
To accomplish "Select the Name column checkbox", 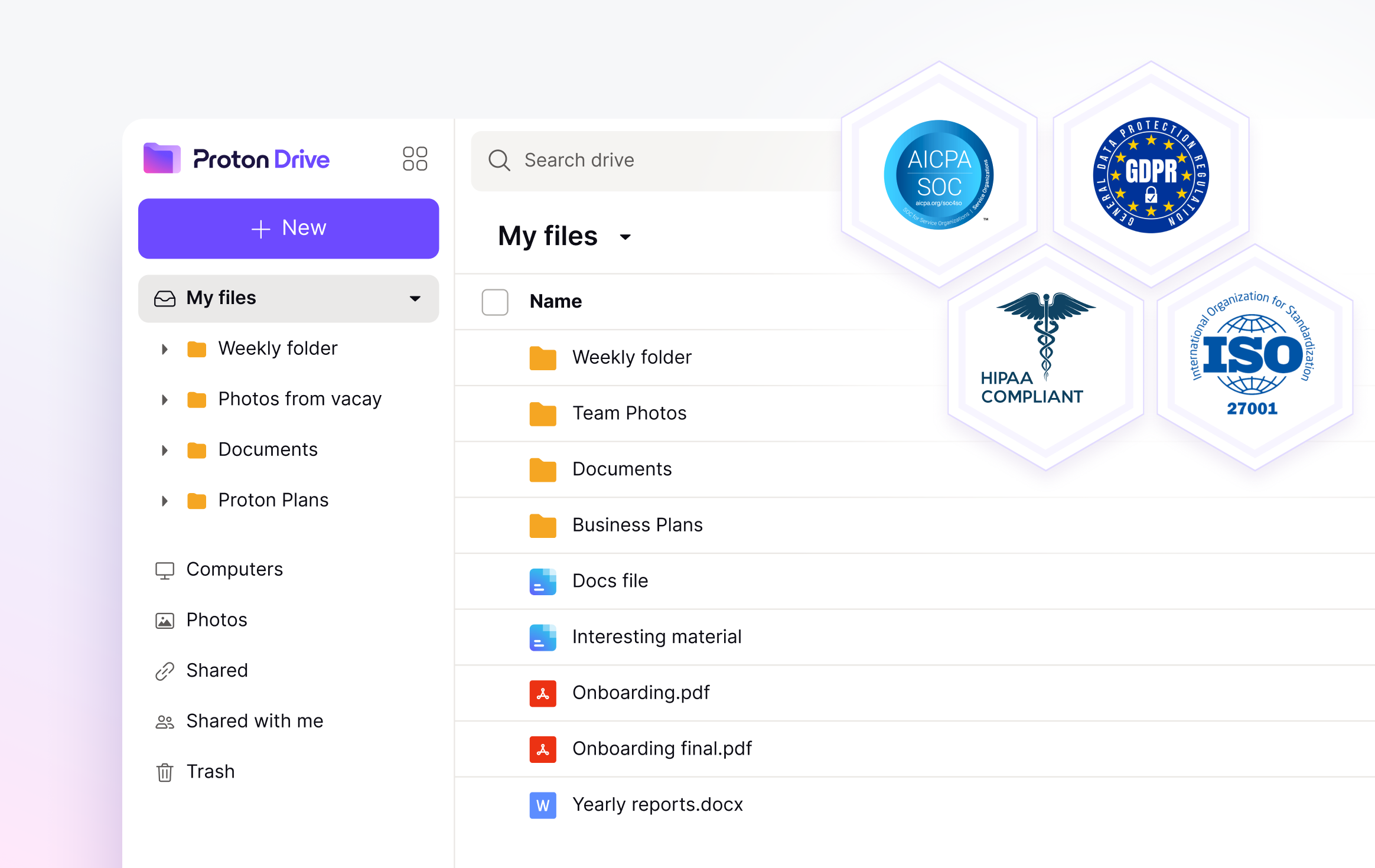I will (494, 302).
